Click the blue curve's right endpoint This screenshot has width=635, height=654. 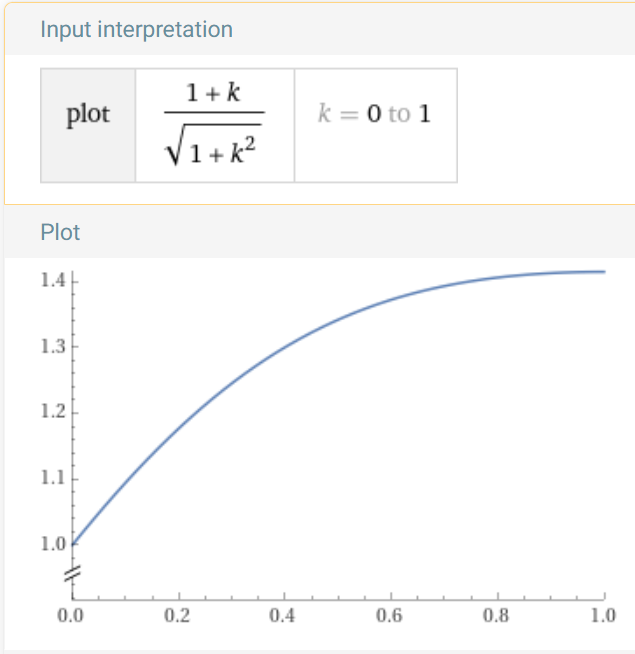tap(604, 272)
